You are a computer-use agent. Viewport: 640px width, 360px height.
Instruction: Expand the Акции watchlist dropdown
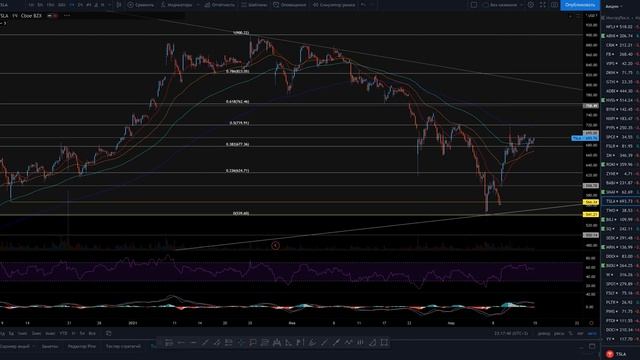(613, 7)
